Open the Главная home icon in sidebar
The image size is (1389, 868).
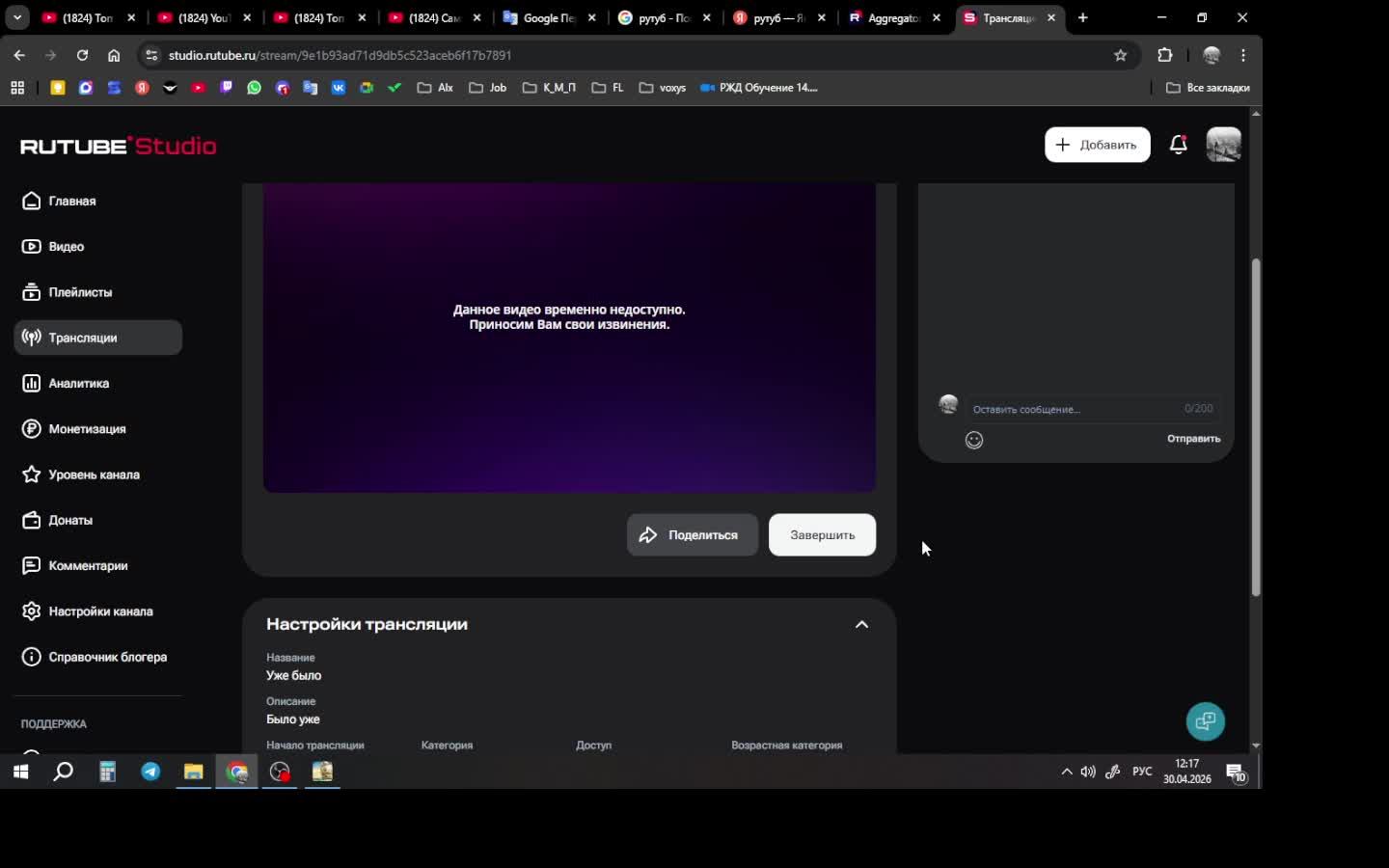[32, 201]
